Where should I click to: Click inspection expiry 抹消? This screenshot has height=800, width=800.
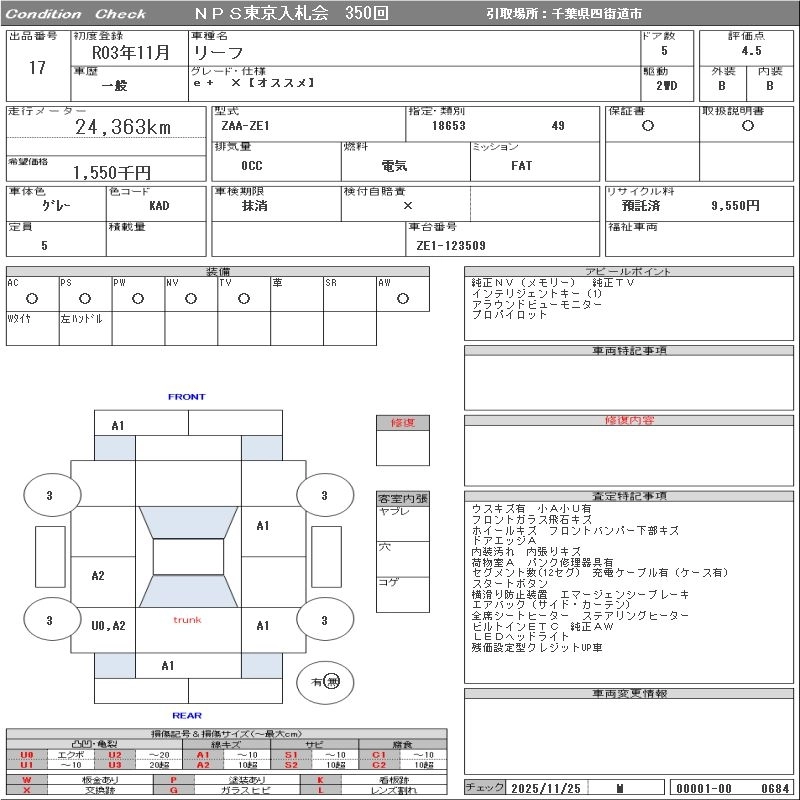pyautogui.click(x=255, y=206)
